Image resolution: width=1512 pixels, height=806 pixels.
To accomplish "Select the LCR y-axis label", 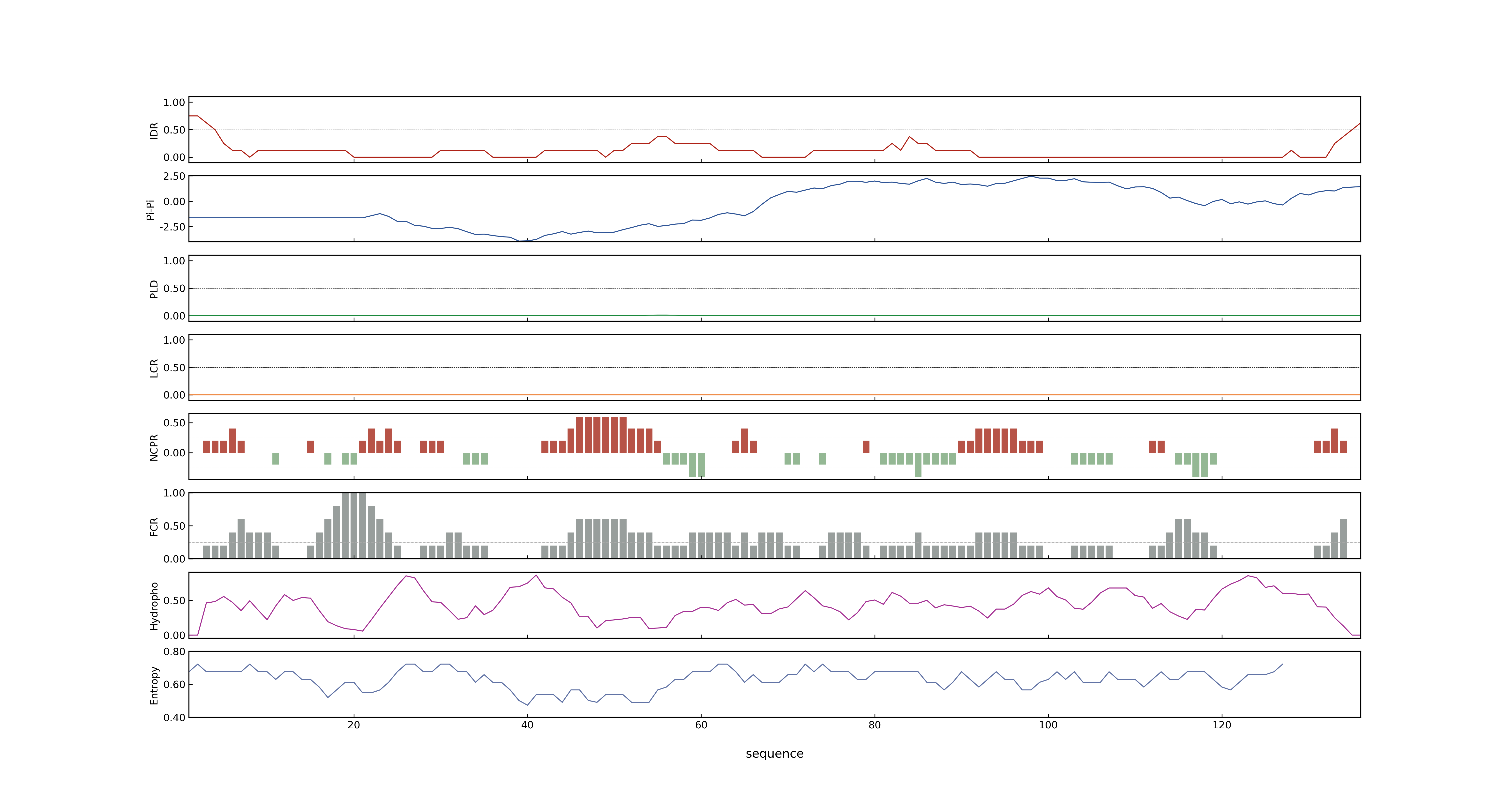I will (x=154, y=368).
